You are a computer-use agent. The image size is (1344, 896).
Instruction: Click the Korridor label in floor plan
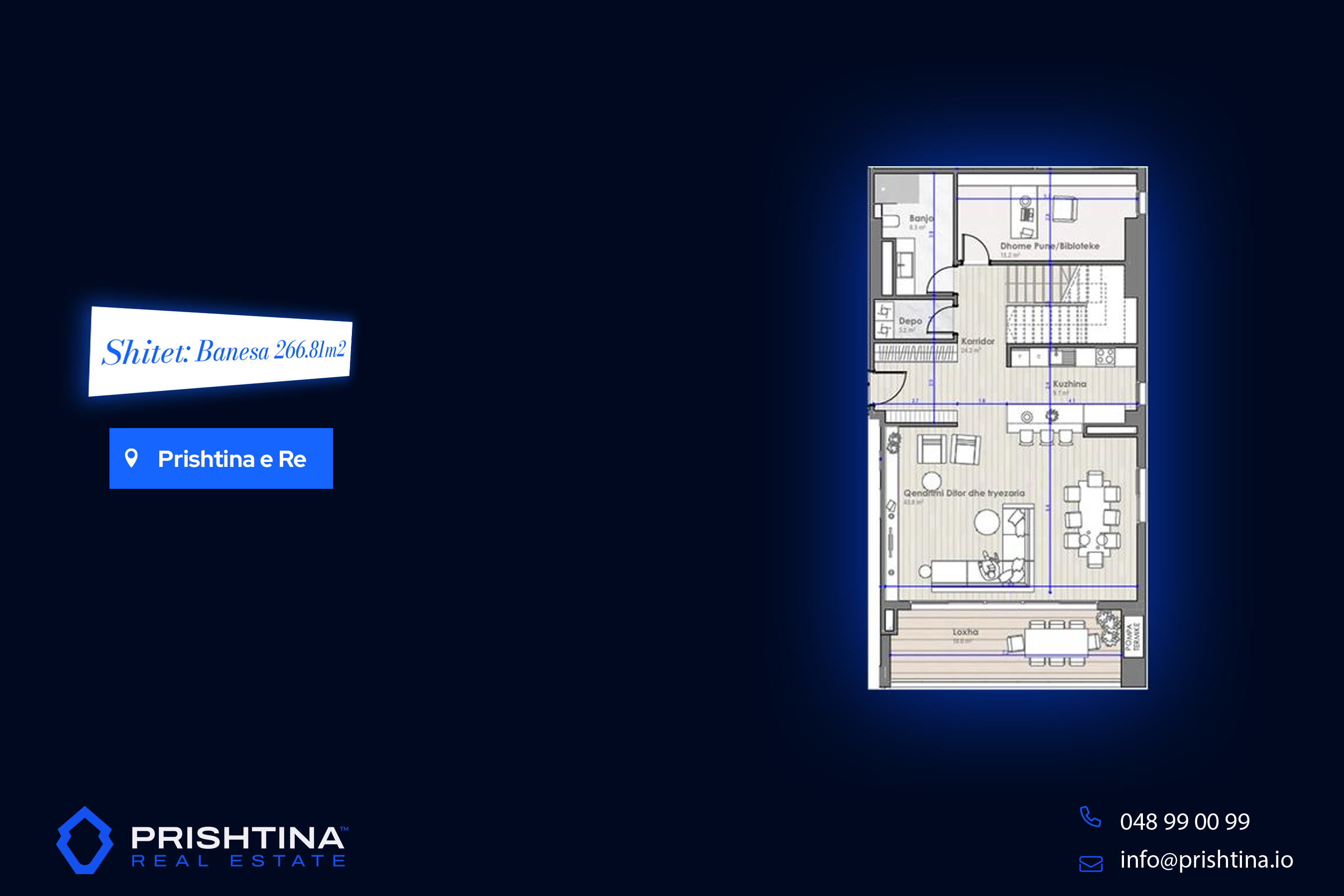[978, 341]
